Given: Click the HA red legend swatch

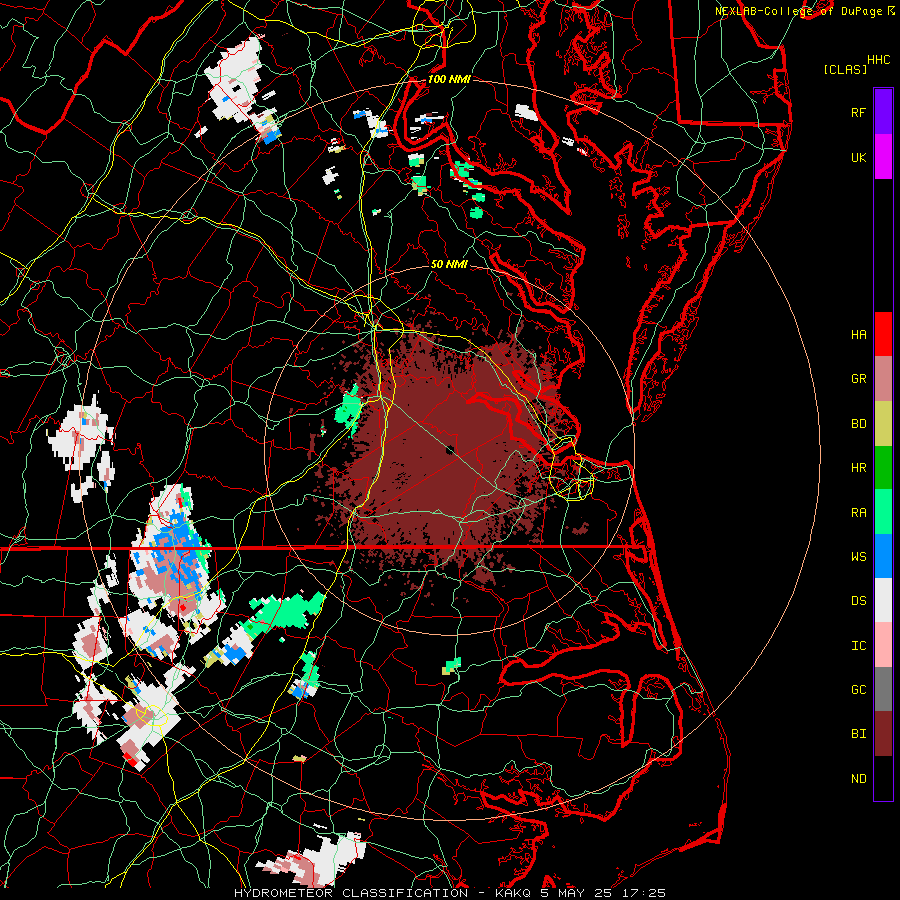Looking at the screenshot, I should point(883,334).
